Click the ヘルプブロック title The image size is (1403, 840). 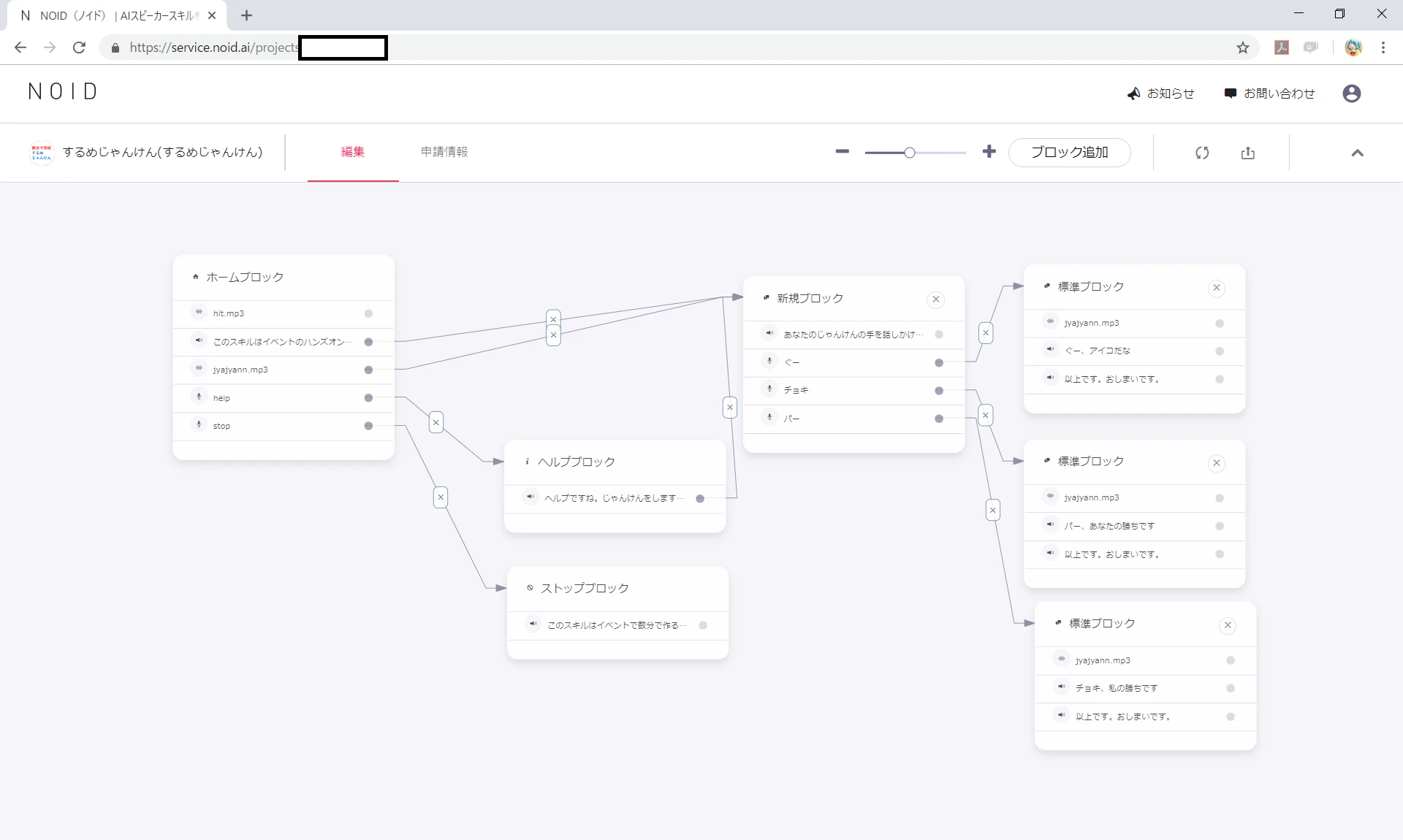tap(577, 462)
